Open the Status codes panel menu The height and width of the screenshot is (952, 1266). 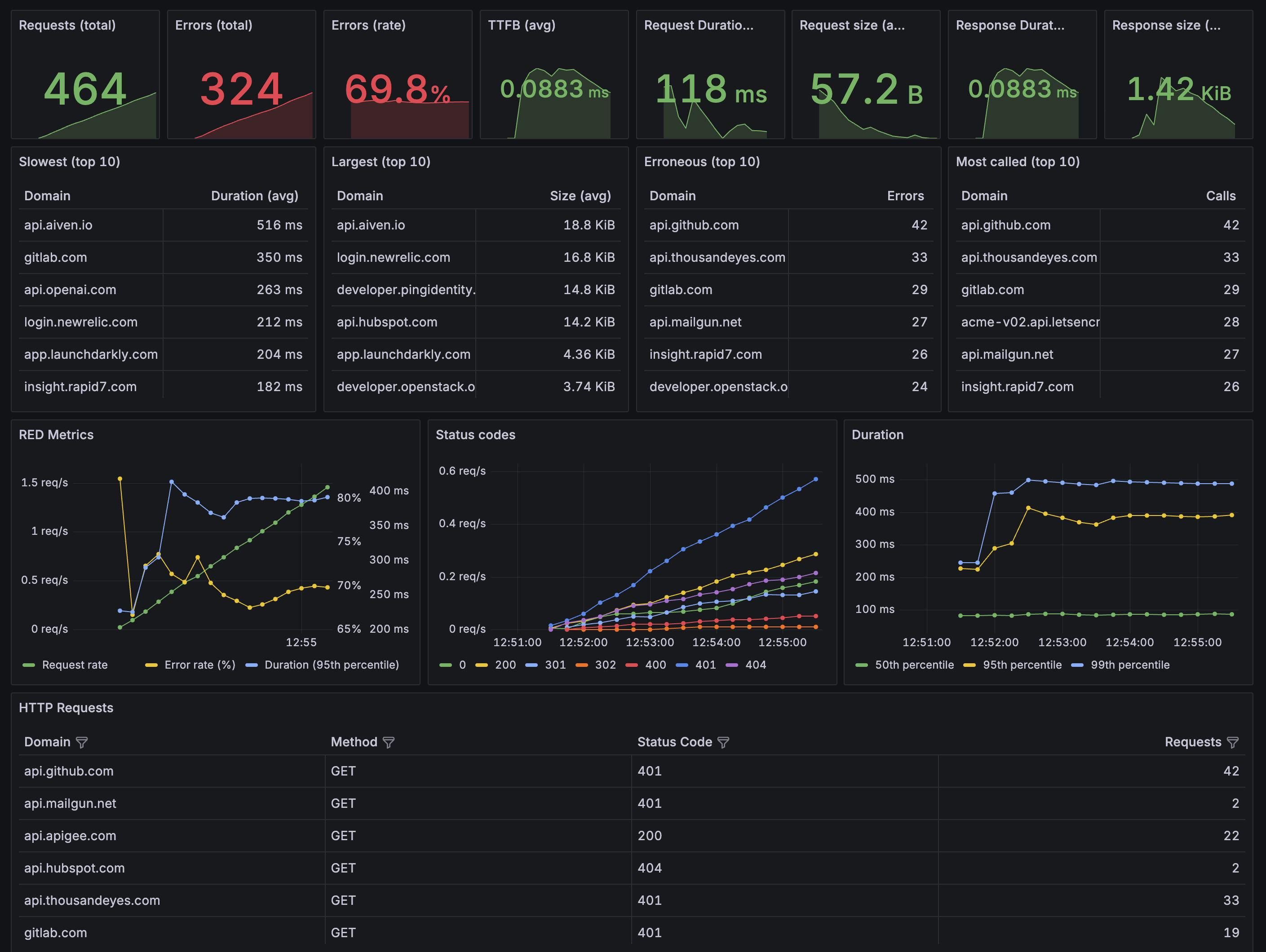tap(476, 435)
